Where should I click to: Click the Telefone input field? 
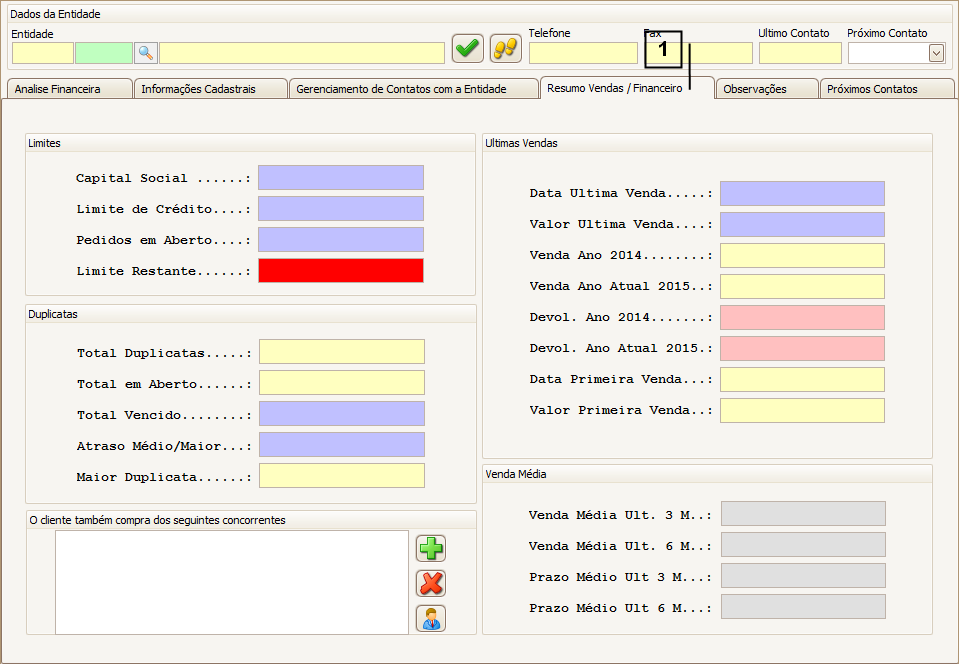pyautogui.click(x=583, y=53)
